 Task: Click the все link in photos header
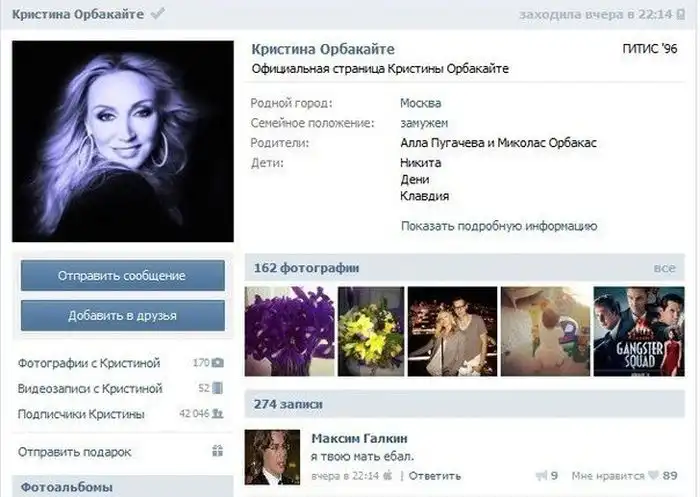[665, 268]
